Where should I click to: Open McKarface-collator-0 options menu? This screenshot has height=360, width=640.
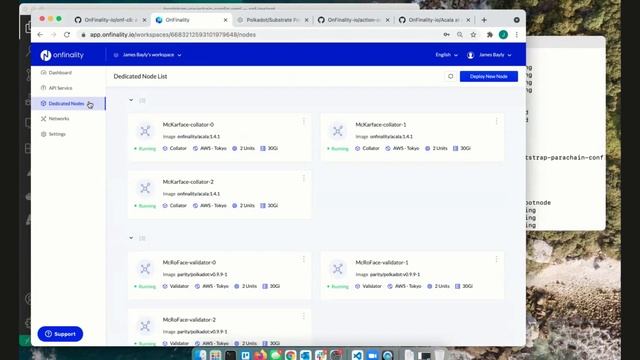click(x=304, y=121)
